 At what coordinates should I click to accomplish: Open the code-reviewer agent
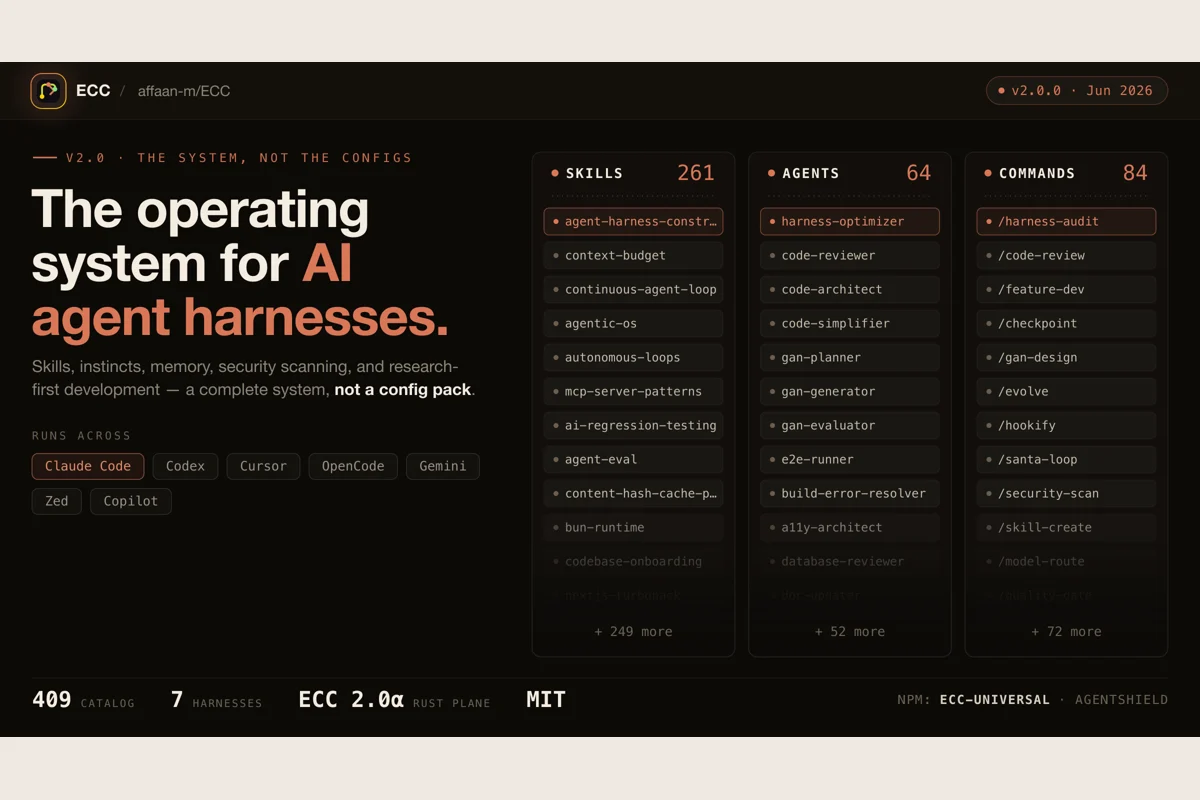850,255
